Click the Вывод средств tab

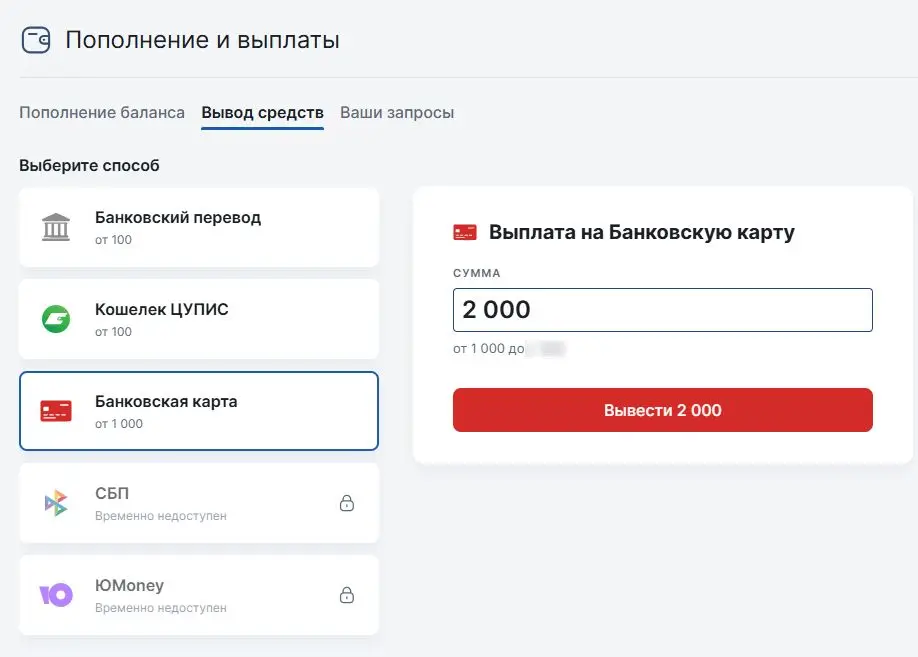[x=262, y=112]
